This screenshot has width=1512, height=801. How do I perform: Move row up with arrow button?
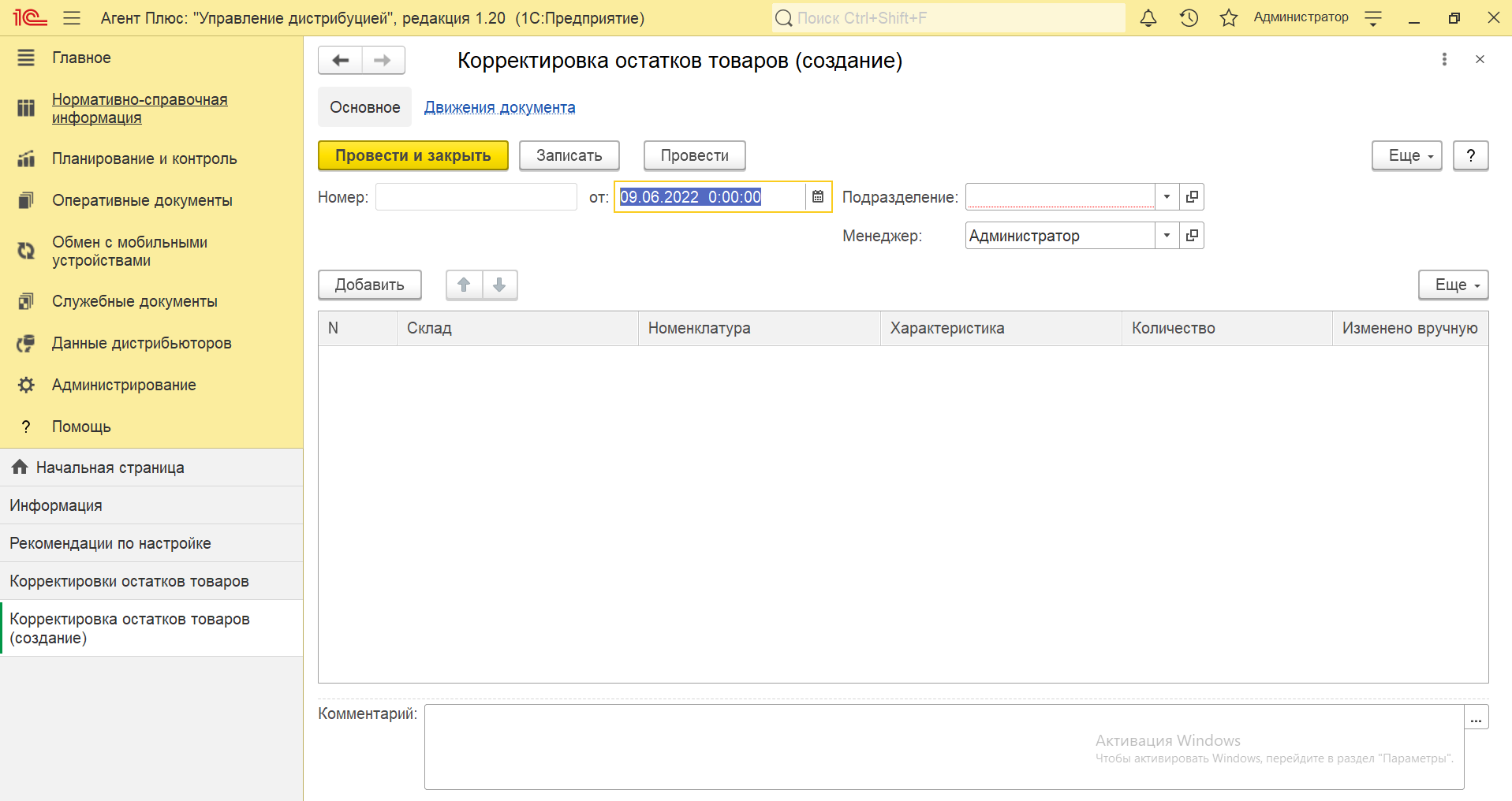coord(464,285)
